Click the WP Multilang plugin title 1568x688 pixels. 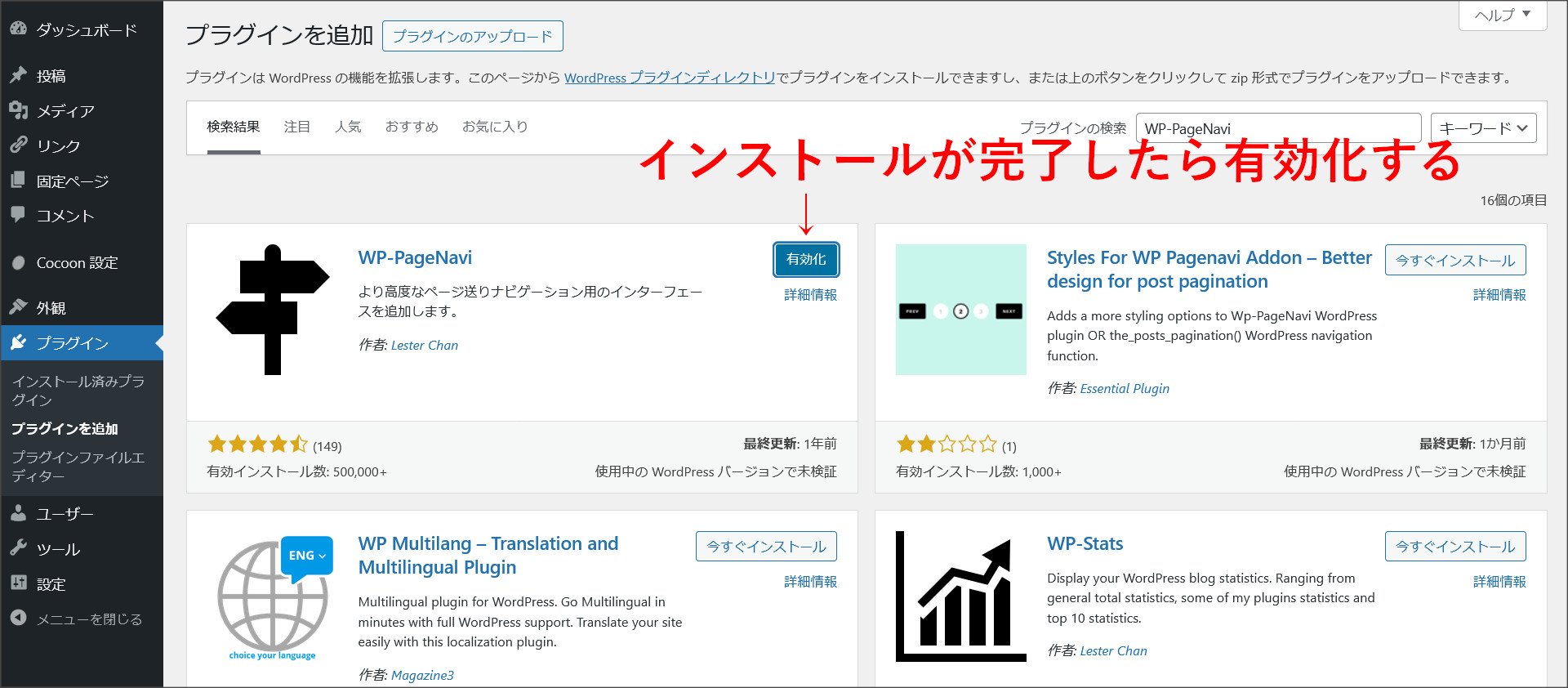tap(488, 555)
